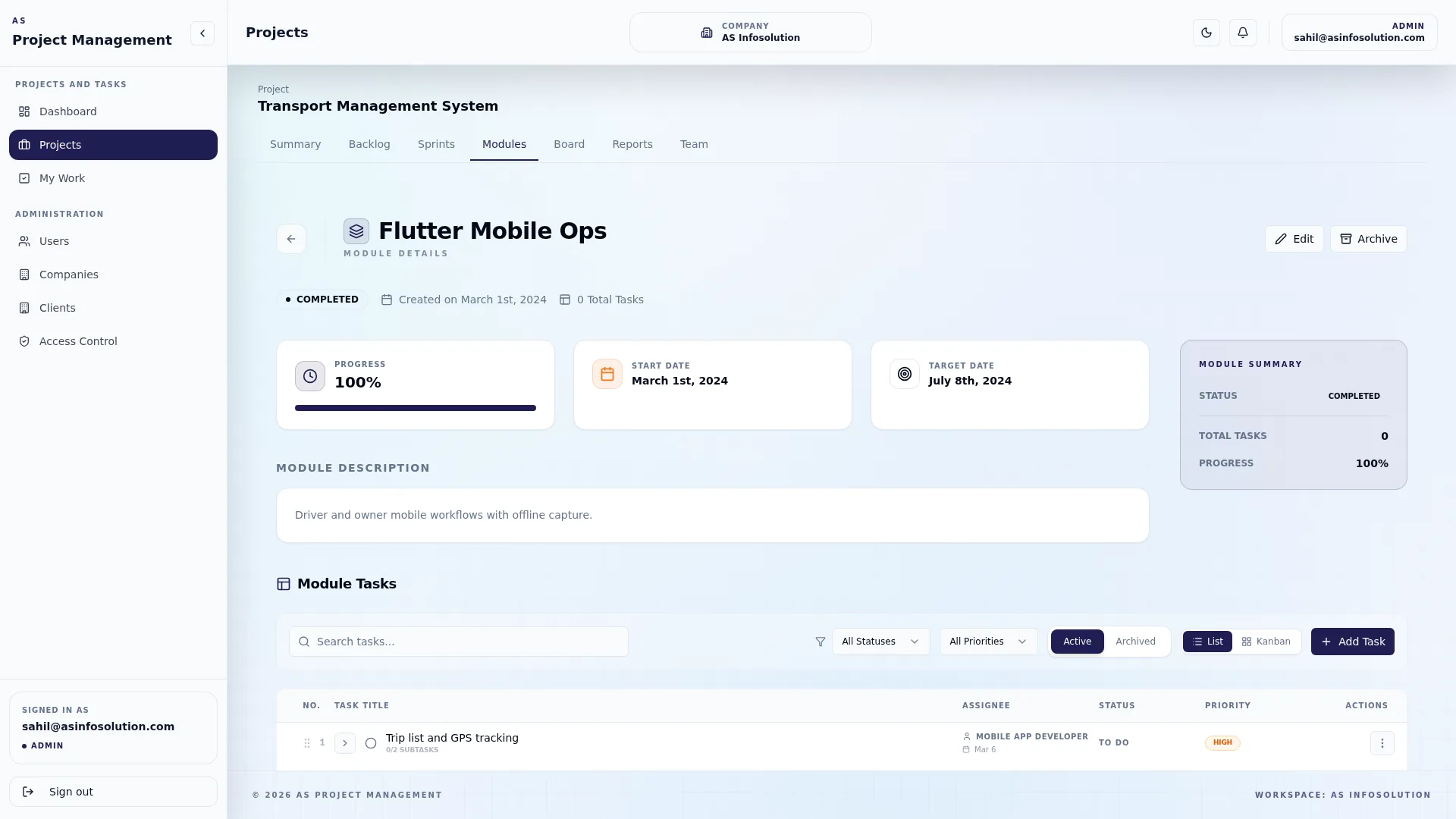This screenshot has width=1456, height=819.
Task: Open notifications bell
Action: pos(1243,33)
